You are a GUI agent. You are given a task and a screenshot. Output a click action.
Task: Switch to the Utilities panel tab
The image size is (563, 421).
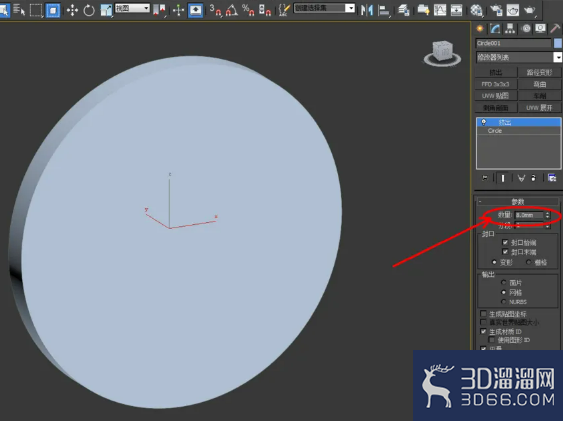[555, 29]
